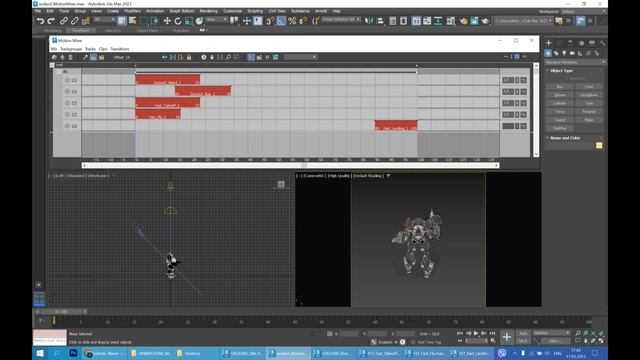Open the Create Selection Set dropdown
The width and height of the screenshot is (640, 360).
point(341,20)
